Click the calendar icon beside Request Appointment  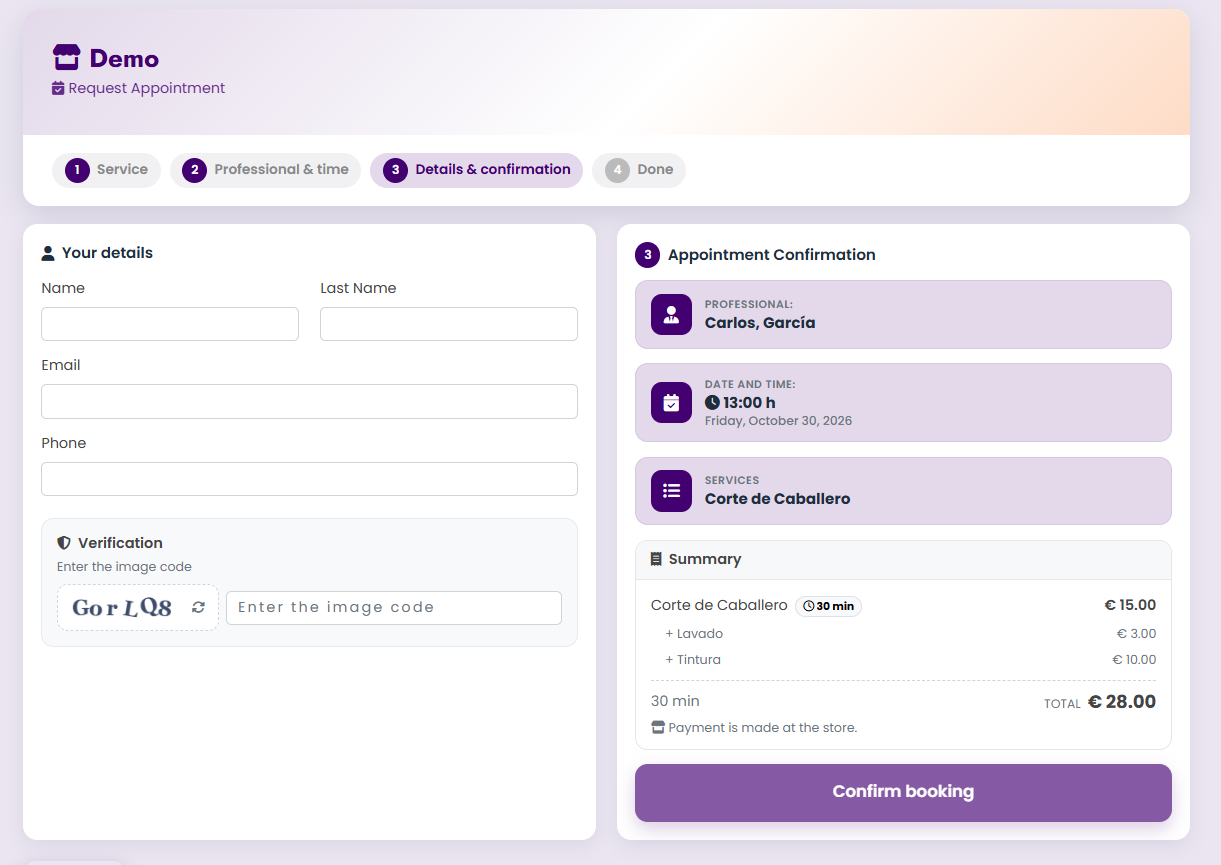[x=58, y=88]
